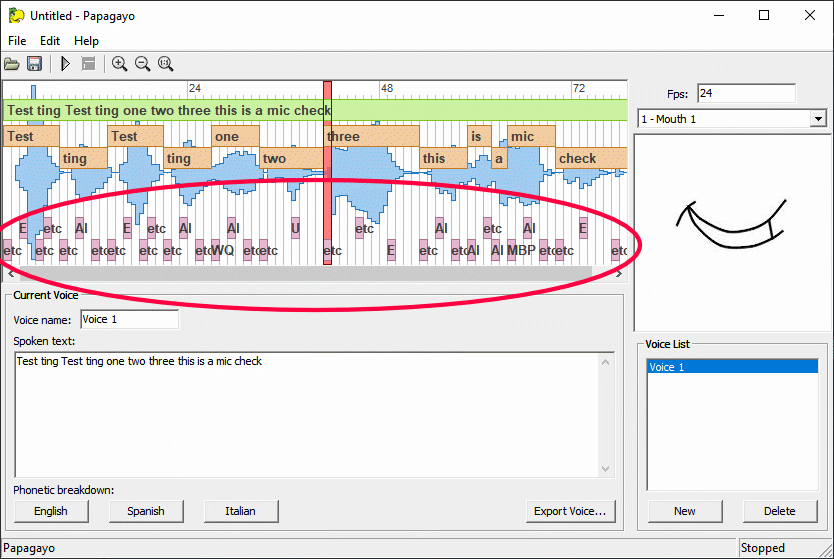This screenshot has width=834, height=559.
Task: Select the 'check' word block
Action: tap(591, 158)
